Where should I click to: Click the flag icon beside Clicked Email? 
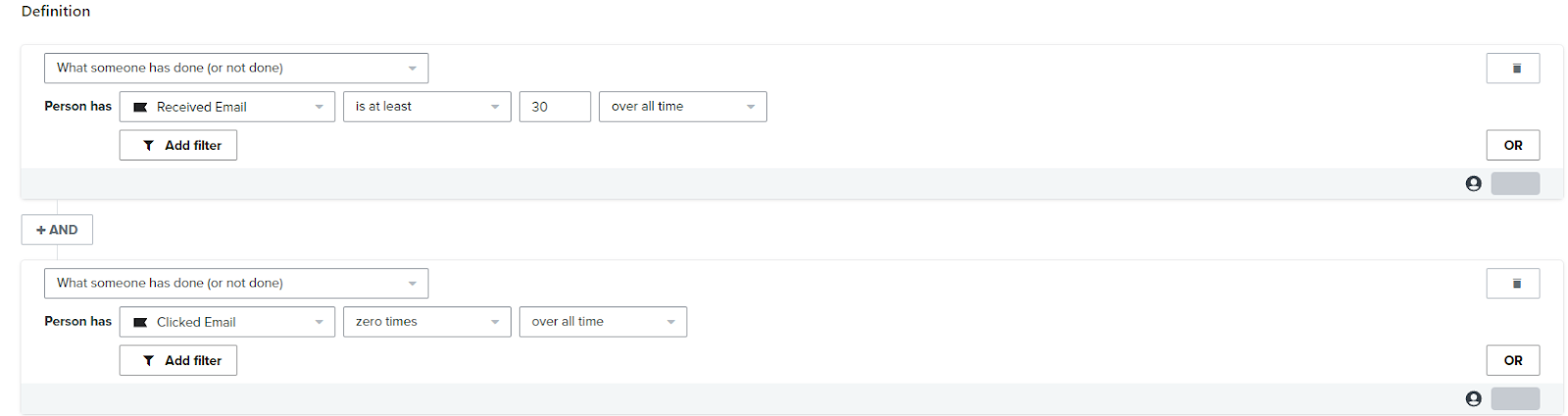click(x=140, y=322)
